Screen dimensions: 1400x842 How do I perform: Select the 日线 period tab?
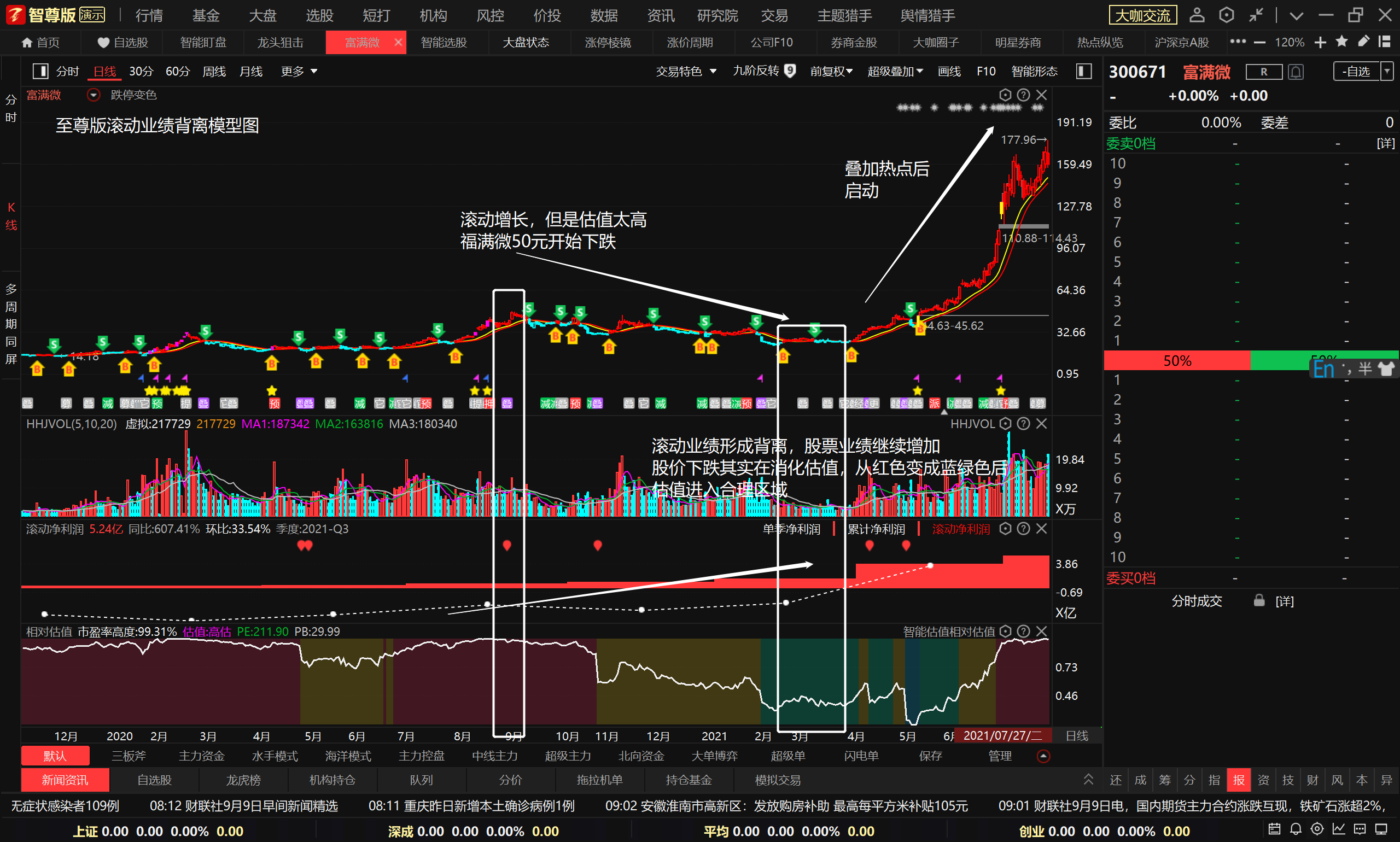click(x=104, y=72)
